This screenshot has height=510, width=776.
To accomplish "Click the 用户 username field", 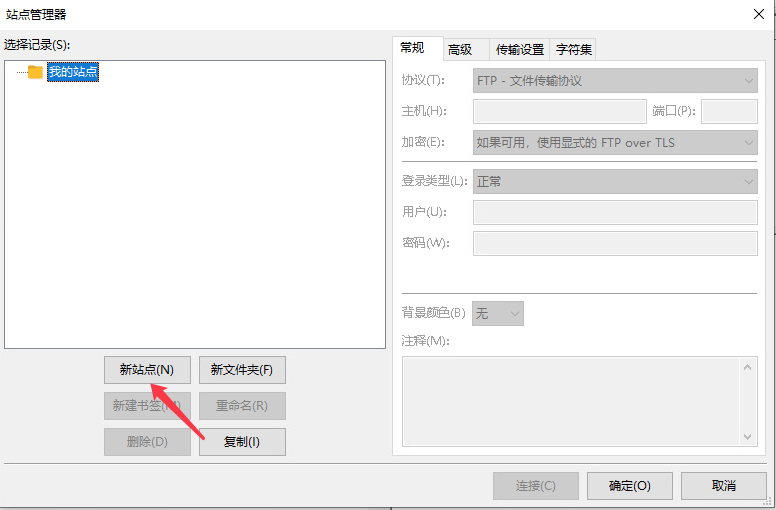I will (x=615, y=212).
